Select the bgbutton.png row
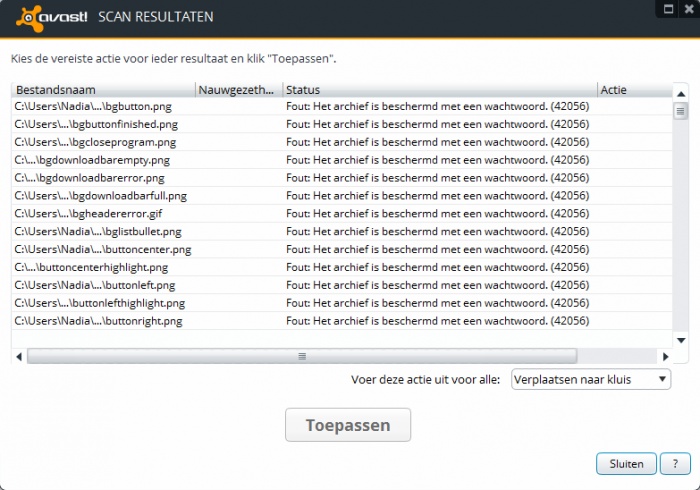The width and height of the screenshot is (700, 490). pyautogui.click(x=342, y=106)
